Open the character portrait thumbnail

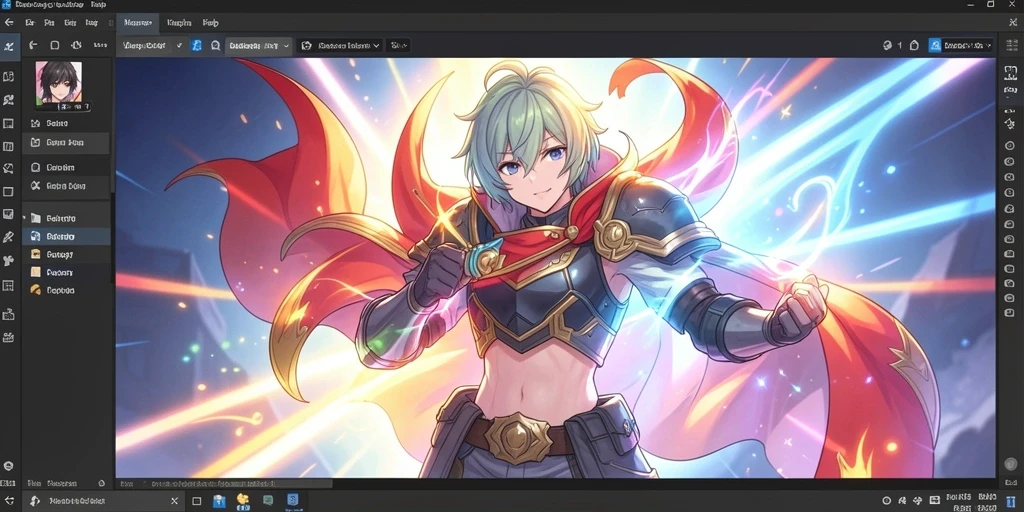pos(59,82)
